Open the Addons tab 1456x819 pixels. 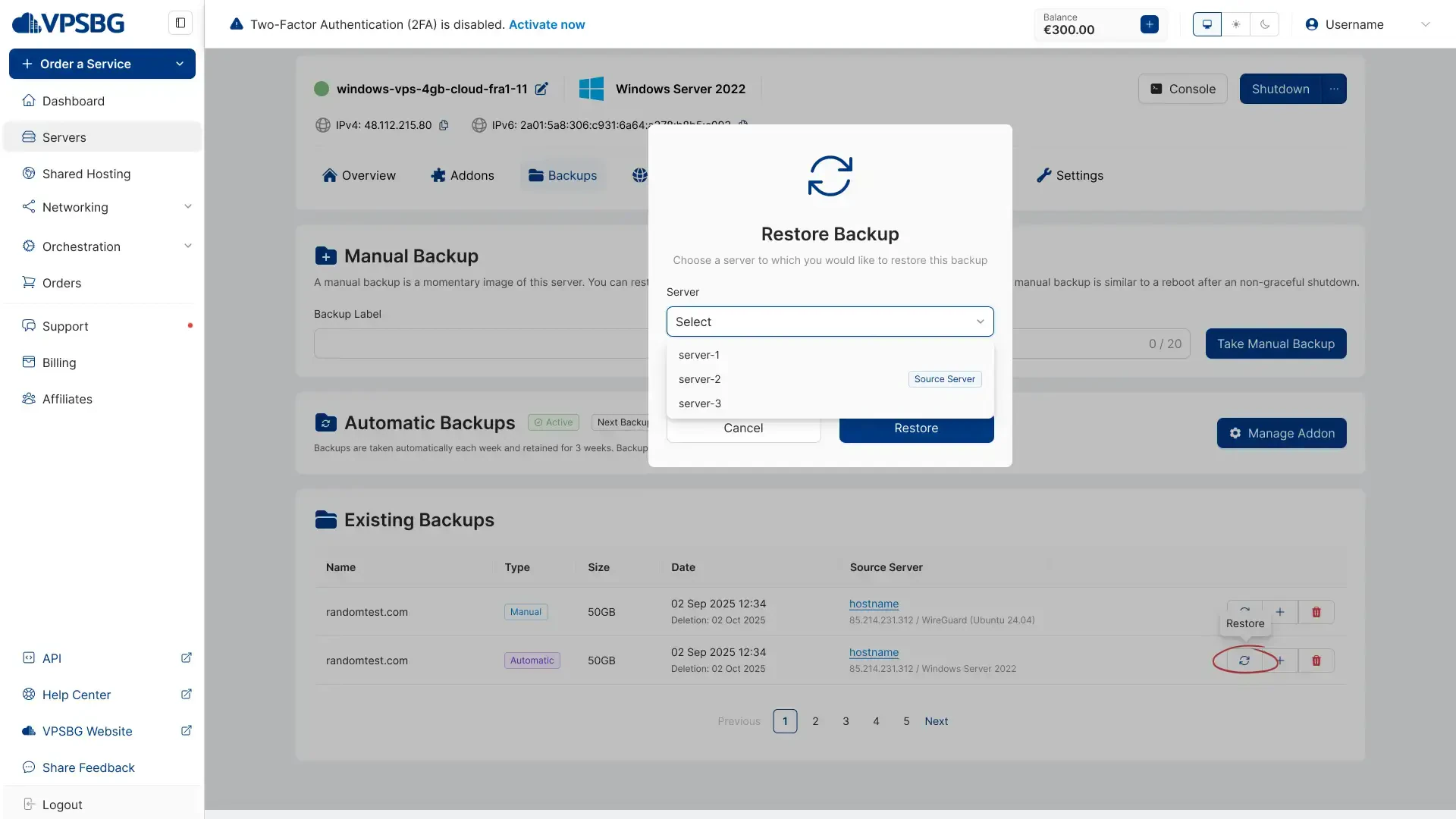(463, 175)
